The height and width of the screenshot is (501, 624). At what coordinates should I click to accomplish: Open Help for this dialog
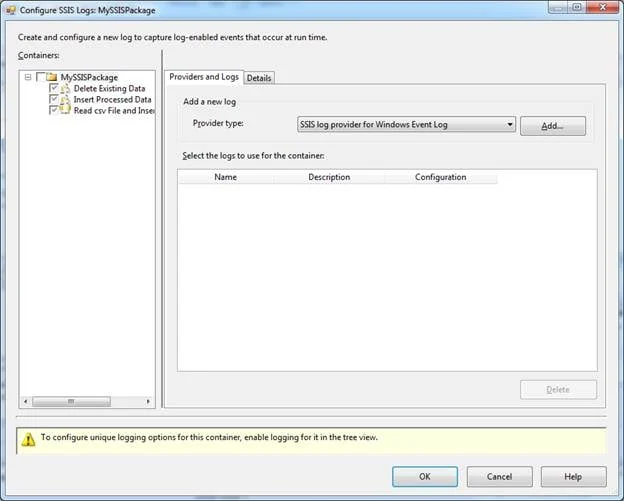(573, 476)
